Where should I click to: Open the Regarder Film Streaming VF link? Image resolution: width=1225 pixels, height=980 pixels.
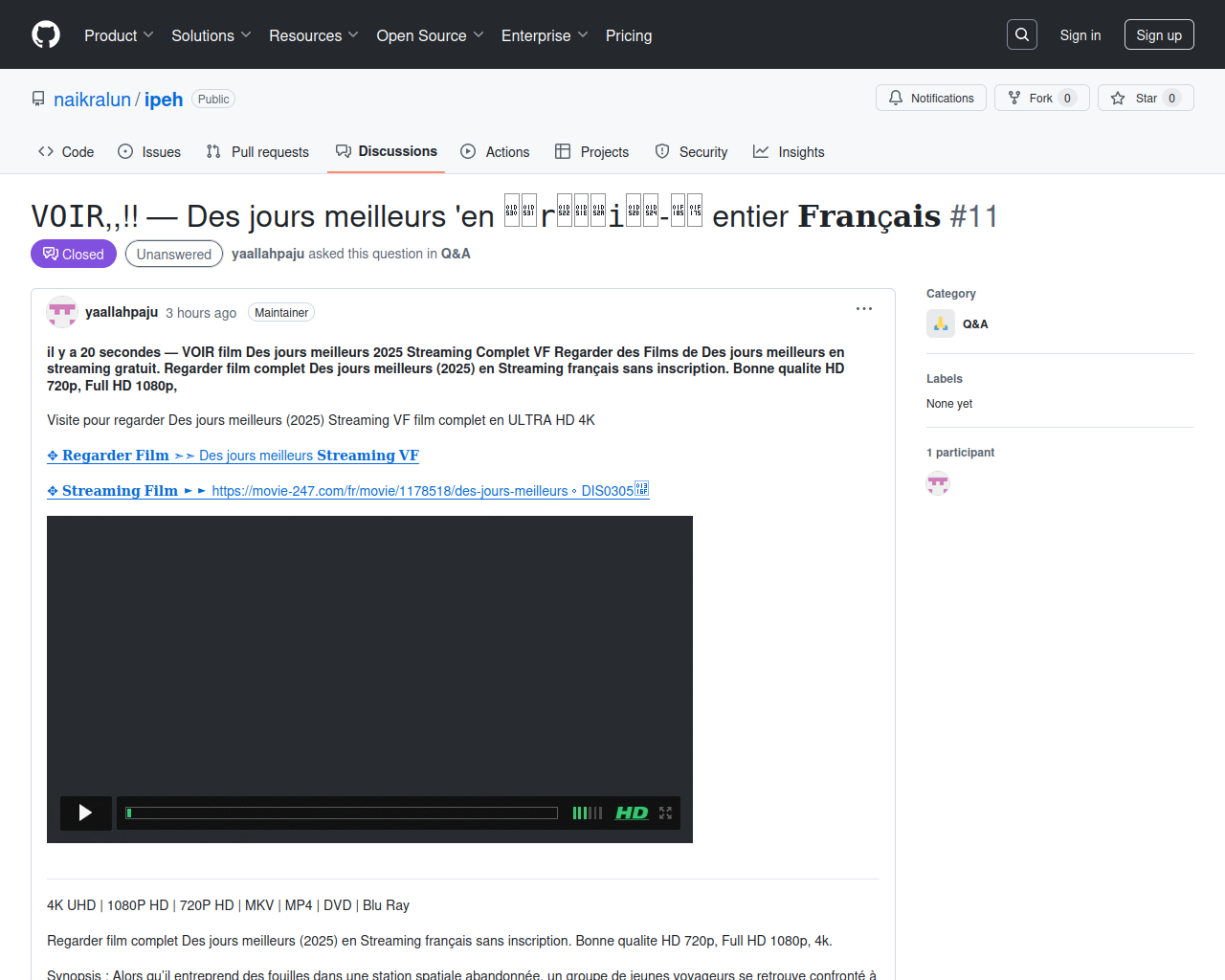[x=233, y=456]
